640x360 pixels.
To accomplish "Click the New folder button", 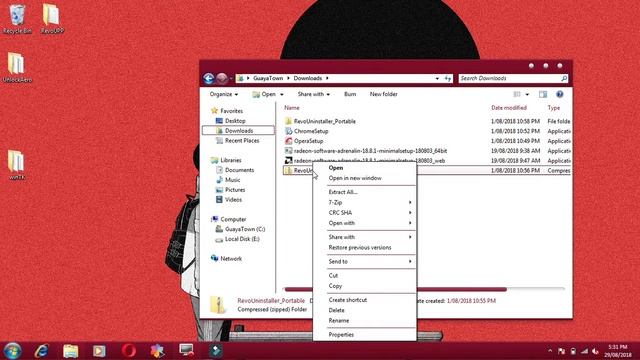I will (383, 94).
